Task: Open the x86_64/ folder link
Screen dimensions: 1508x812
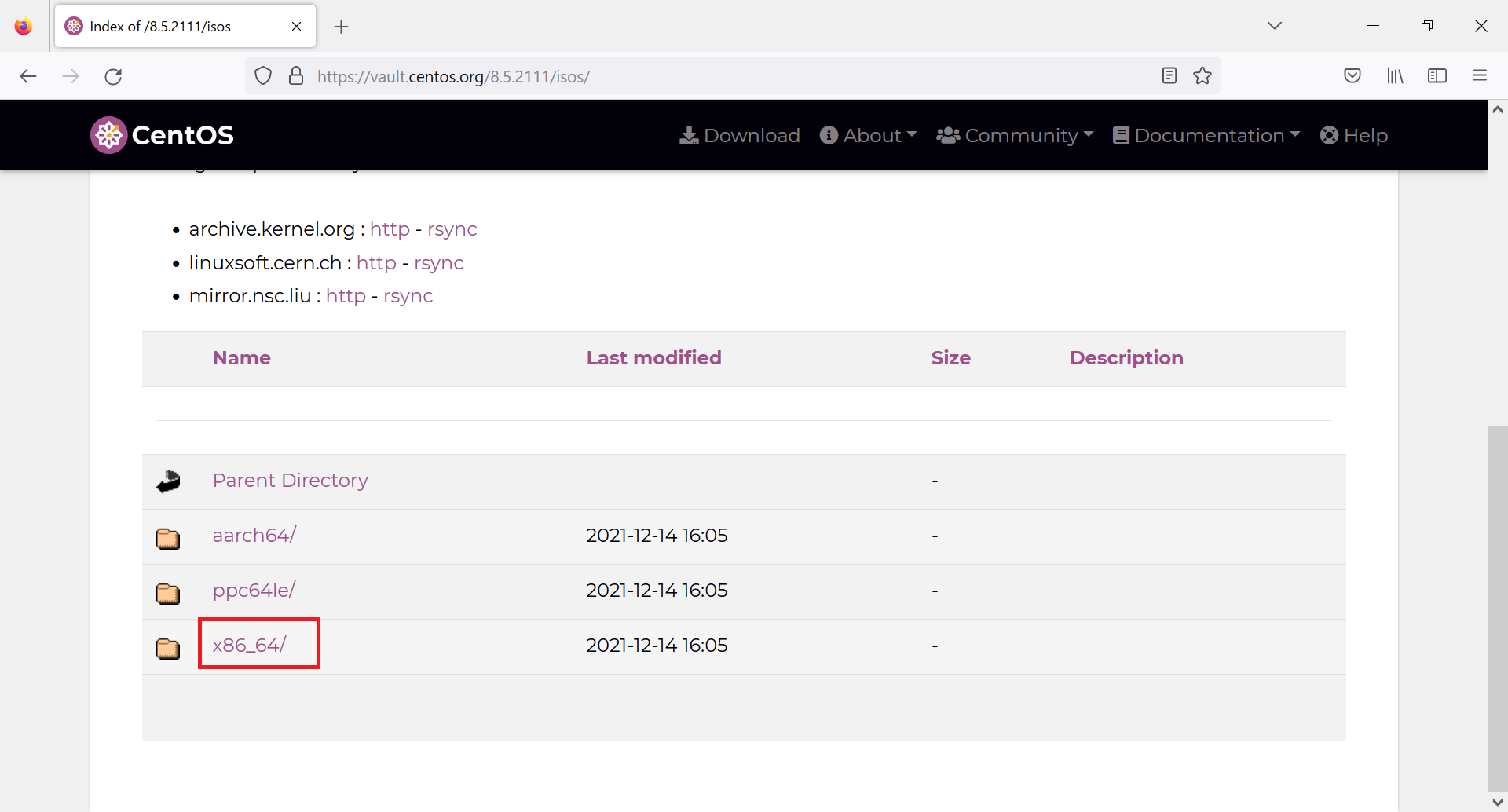Action: [249, 646]
